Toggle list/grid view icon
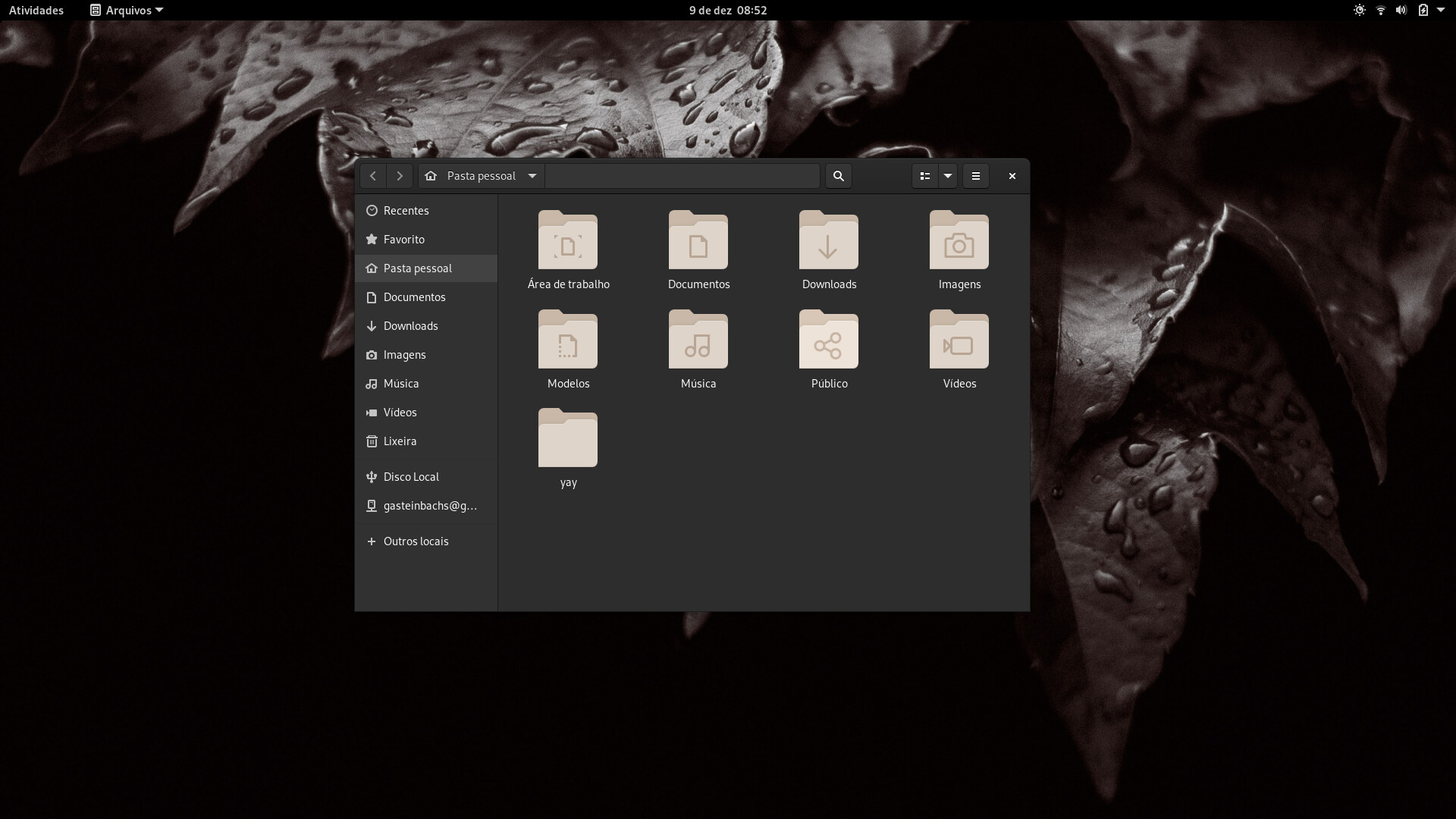 click(924, 176)
